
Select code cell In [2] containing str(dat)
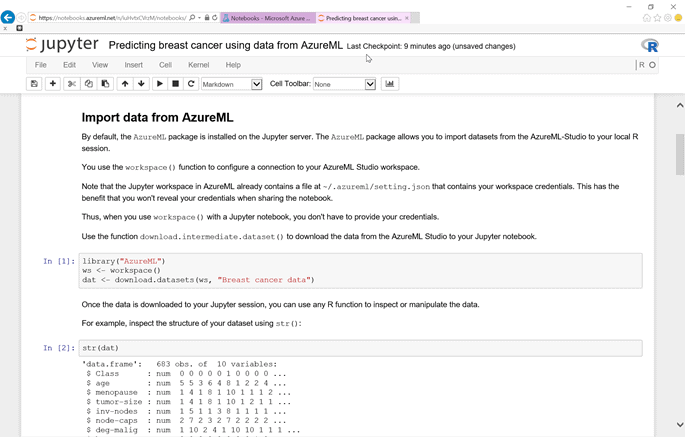(x=360, y=348)
